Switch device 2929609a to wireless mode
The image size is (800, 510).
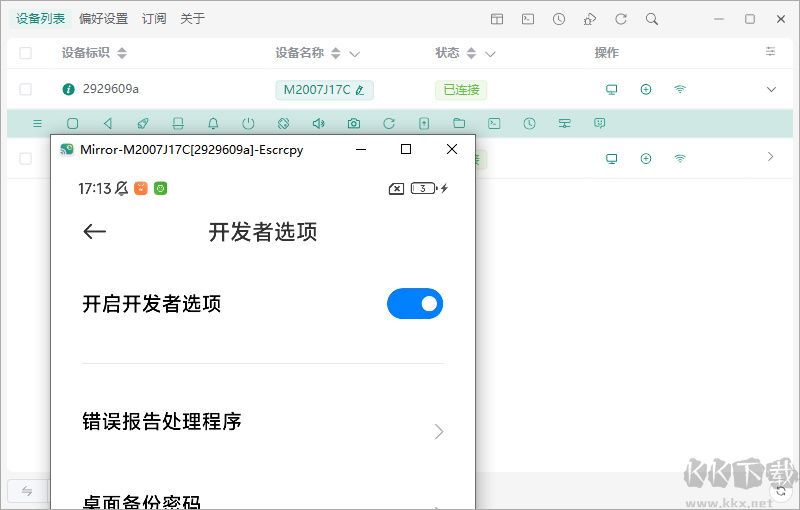680,90
